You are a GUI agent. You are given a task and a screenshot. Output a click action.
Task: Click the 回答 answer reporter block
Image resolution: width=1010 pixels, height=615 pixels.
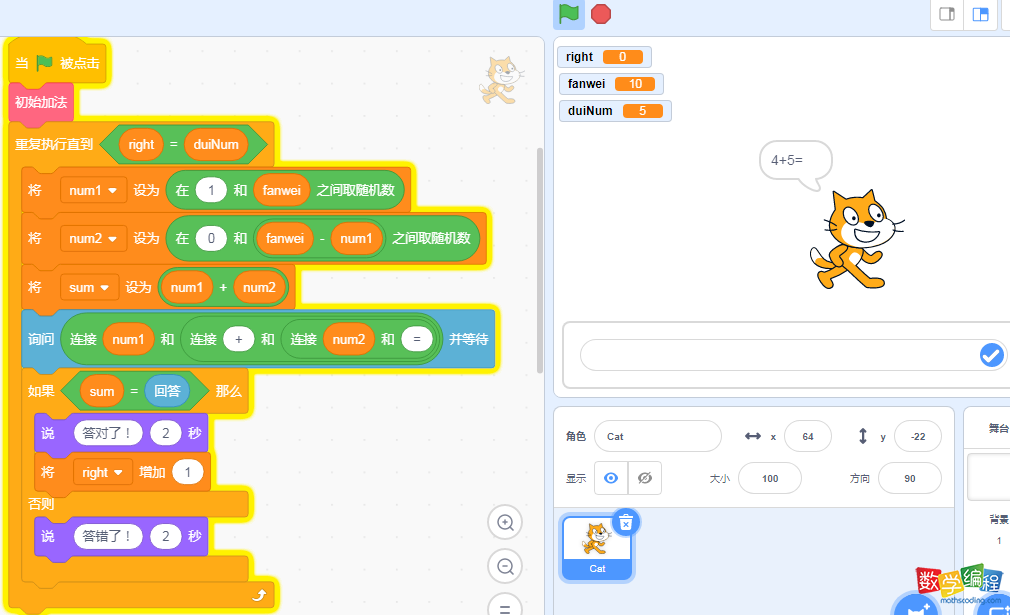pos(167,391)
